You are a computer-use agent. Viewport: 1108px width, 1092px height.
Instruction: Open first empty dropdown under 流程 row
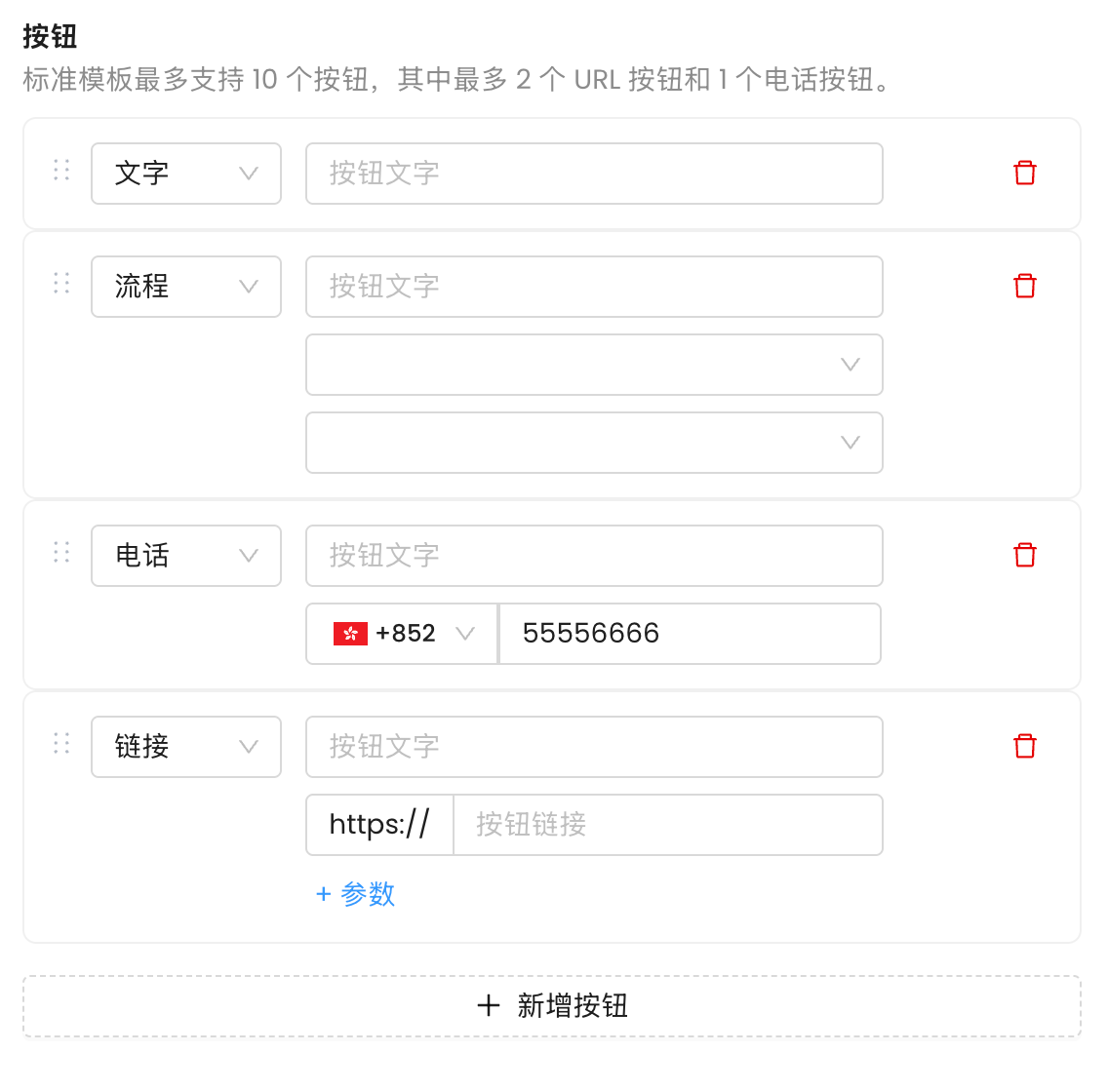594,365
